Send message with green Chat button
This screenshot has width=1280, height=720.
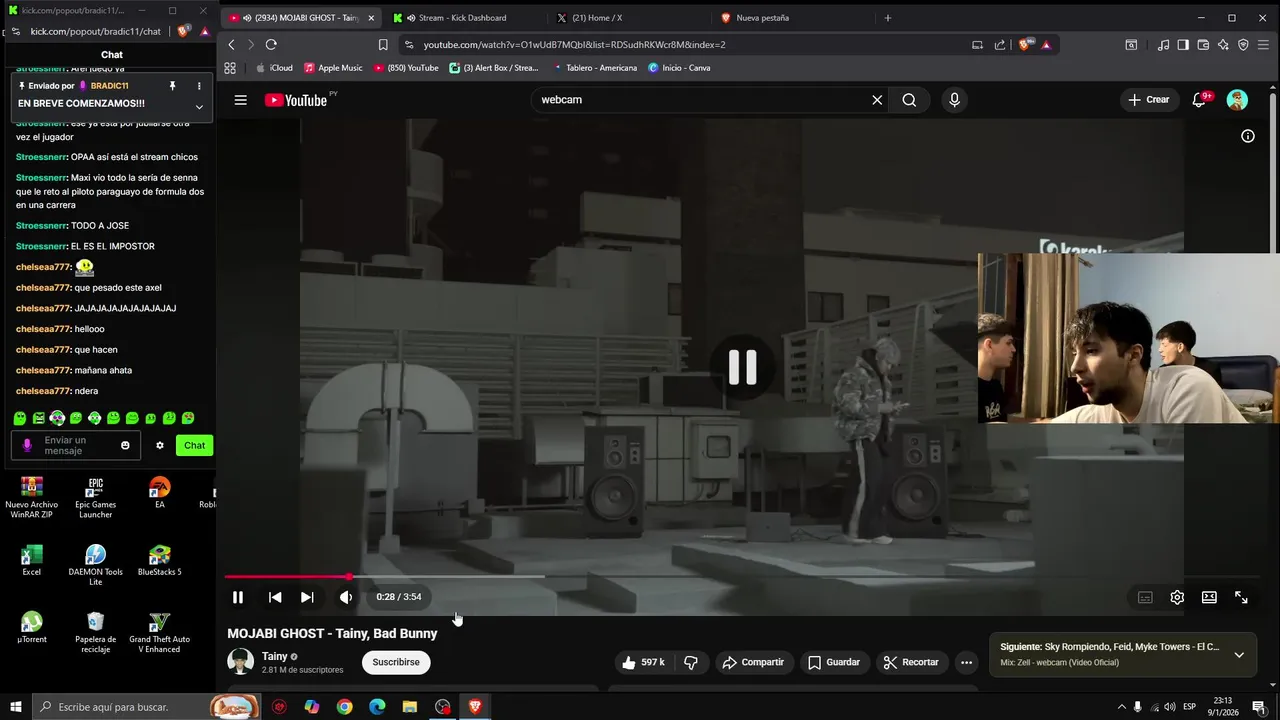coord(194,445)
